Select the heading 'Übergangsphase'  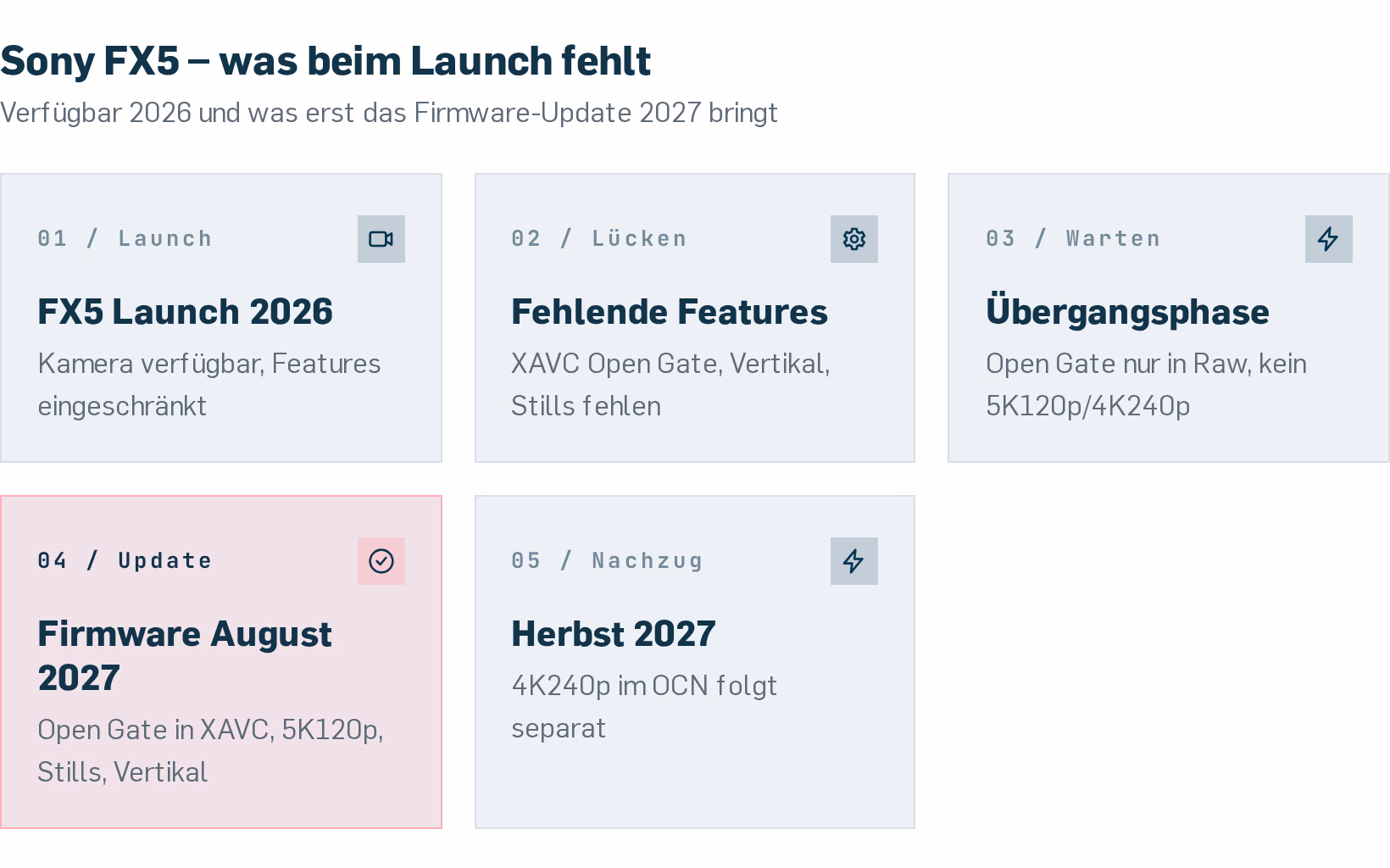[1127, 310]
